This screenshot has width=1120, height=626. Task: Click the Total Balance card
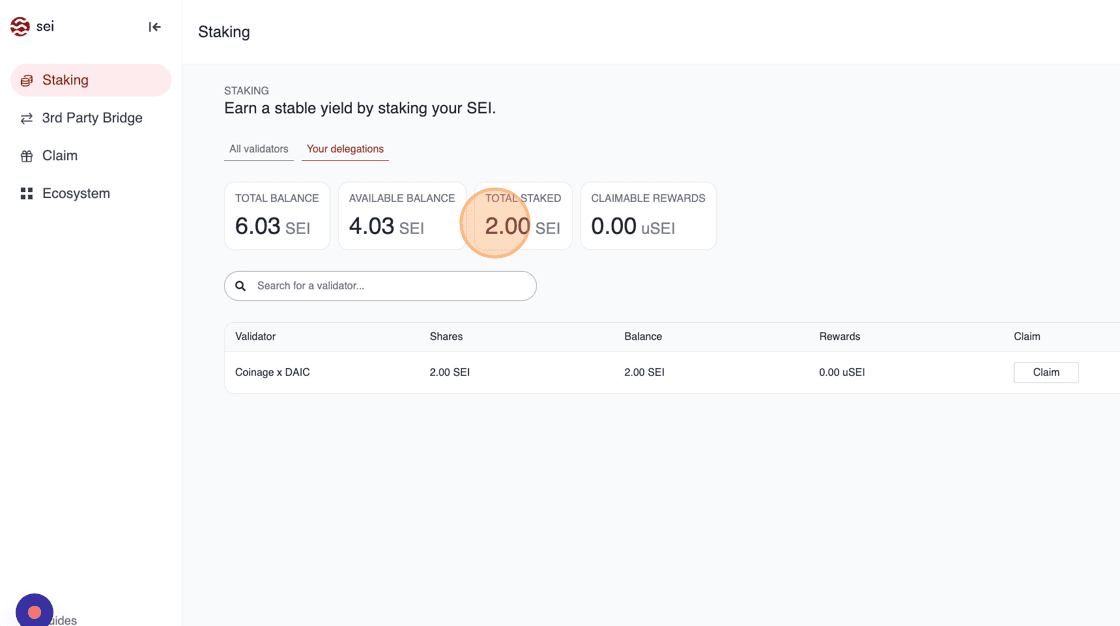pos(277,216)
